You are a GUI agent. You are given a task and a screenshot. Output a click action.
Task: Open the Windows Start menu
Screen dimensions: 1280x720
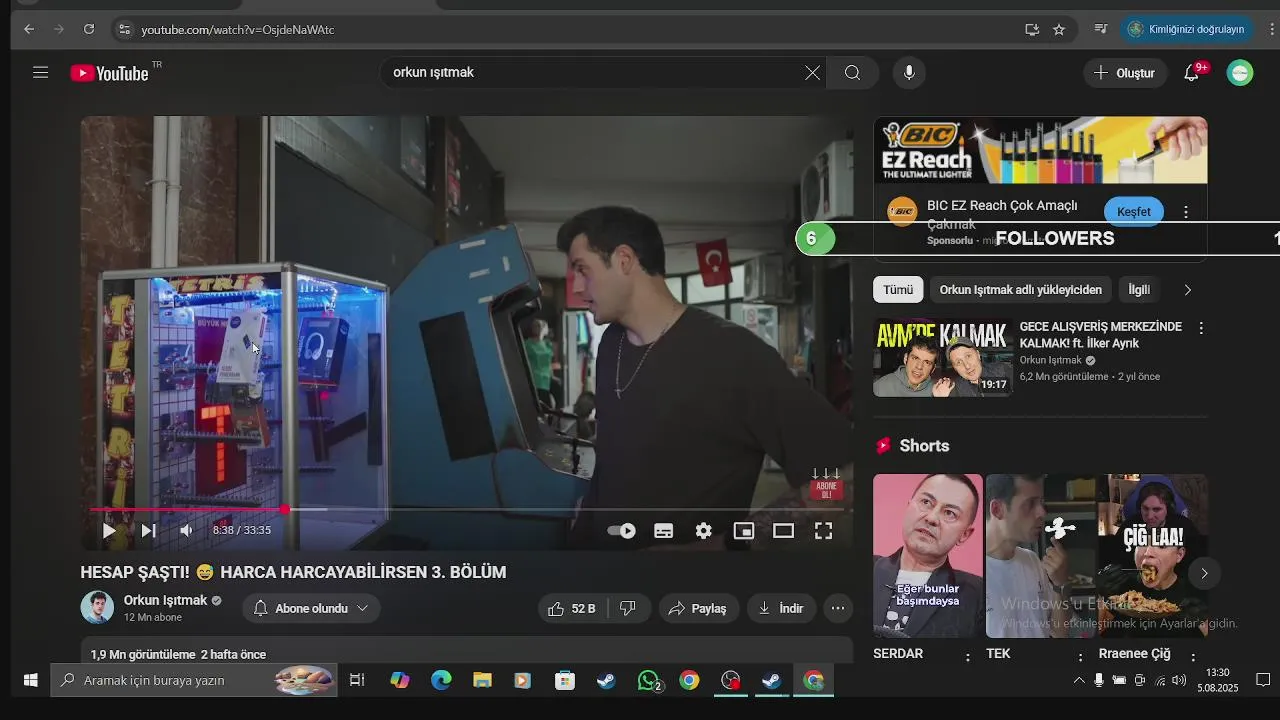coord(30,680)
